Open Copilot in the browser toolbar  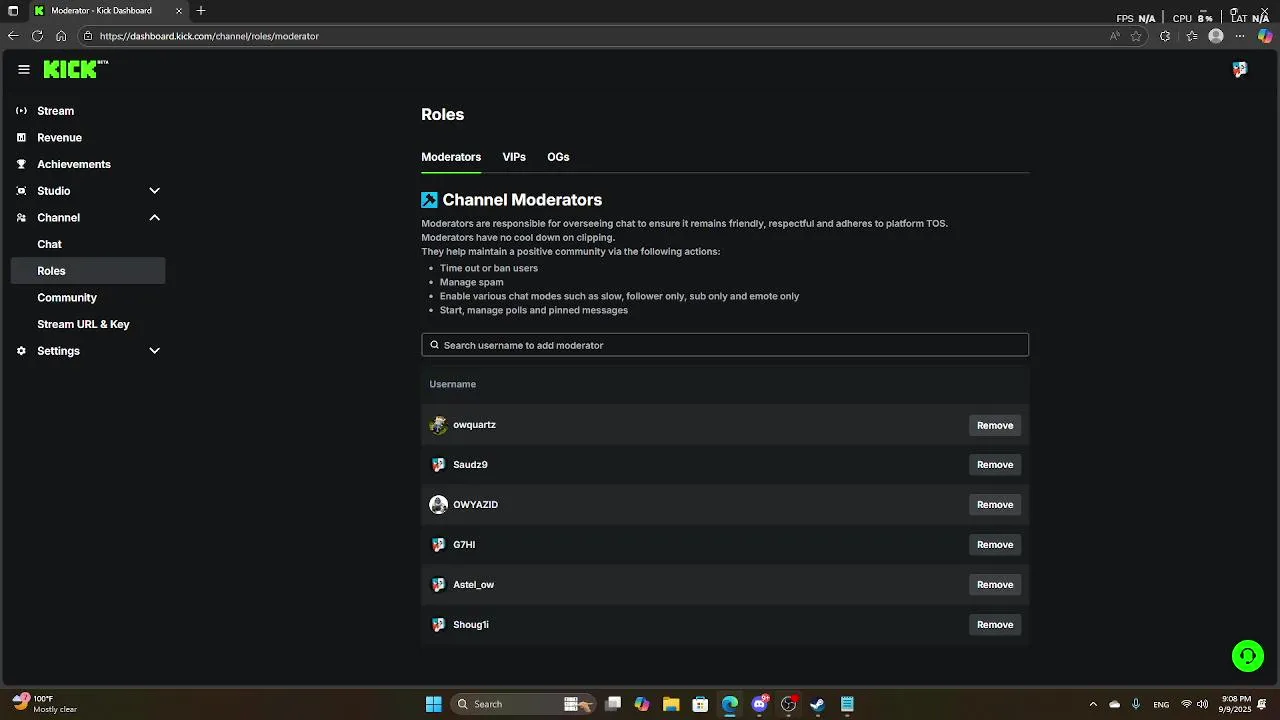pyautogui.click(x=1265, y=36)
